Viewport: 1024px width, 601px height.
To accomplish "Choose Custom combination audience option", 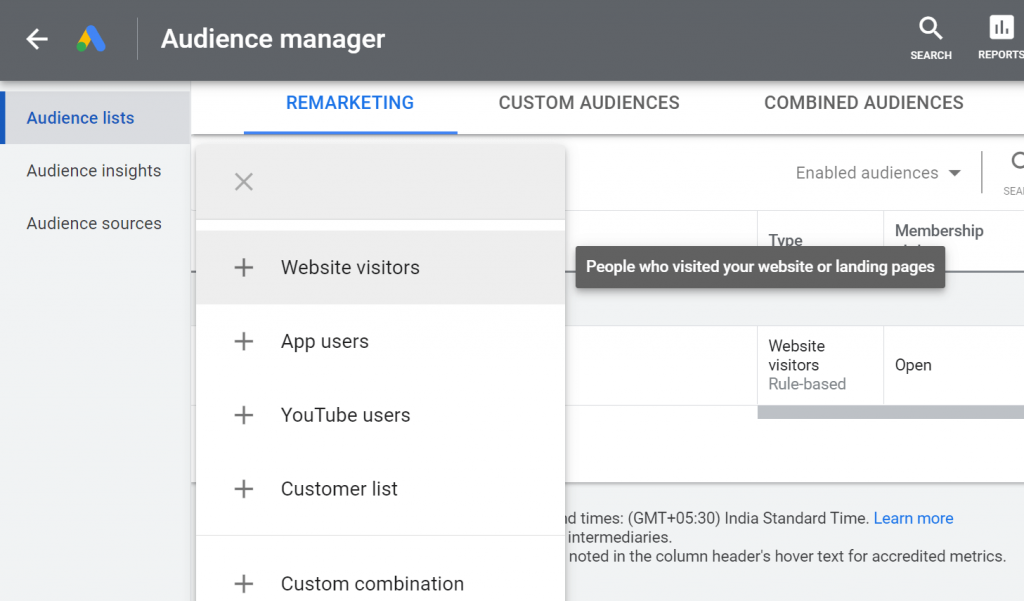I will [381, 583].
